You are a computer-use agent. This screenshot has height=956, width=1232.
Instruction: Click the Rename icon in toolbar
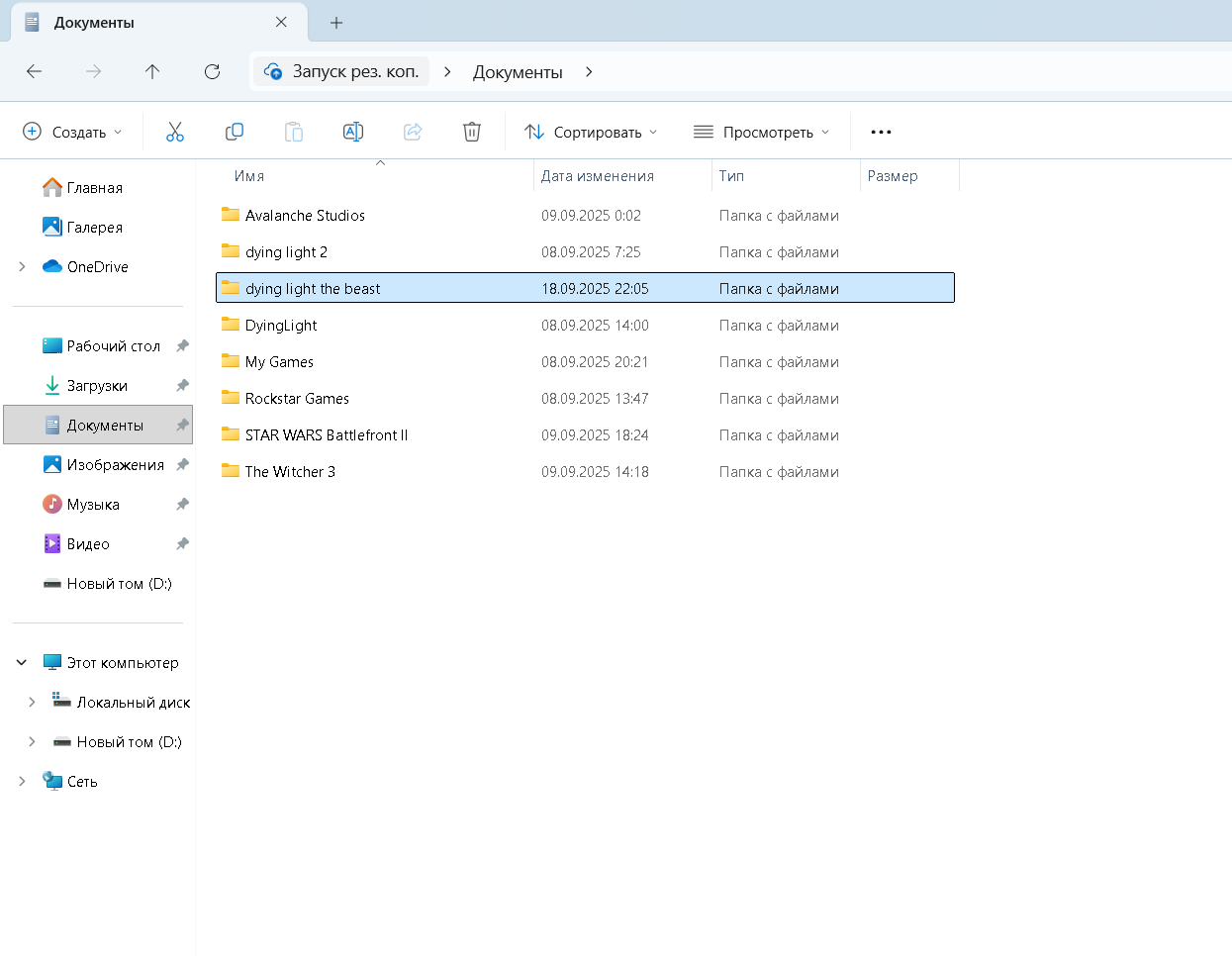pos(353,132)
